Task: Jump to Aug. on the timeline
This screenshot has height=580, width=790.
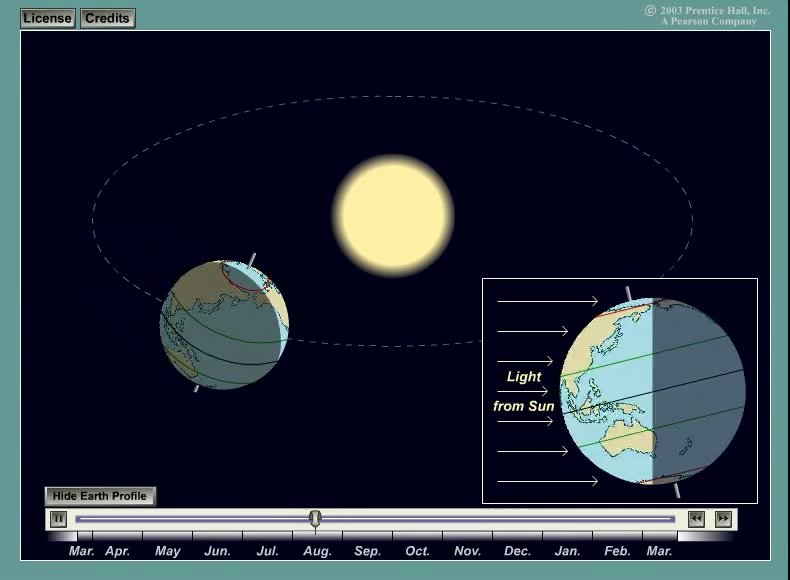Action: [317, 551]
